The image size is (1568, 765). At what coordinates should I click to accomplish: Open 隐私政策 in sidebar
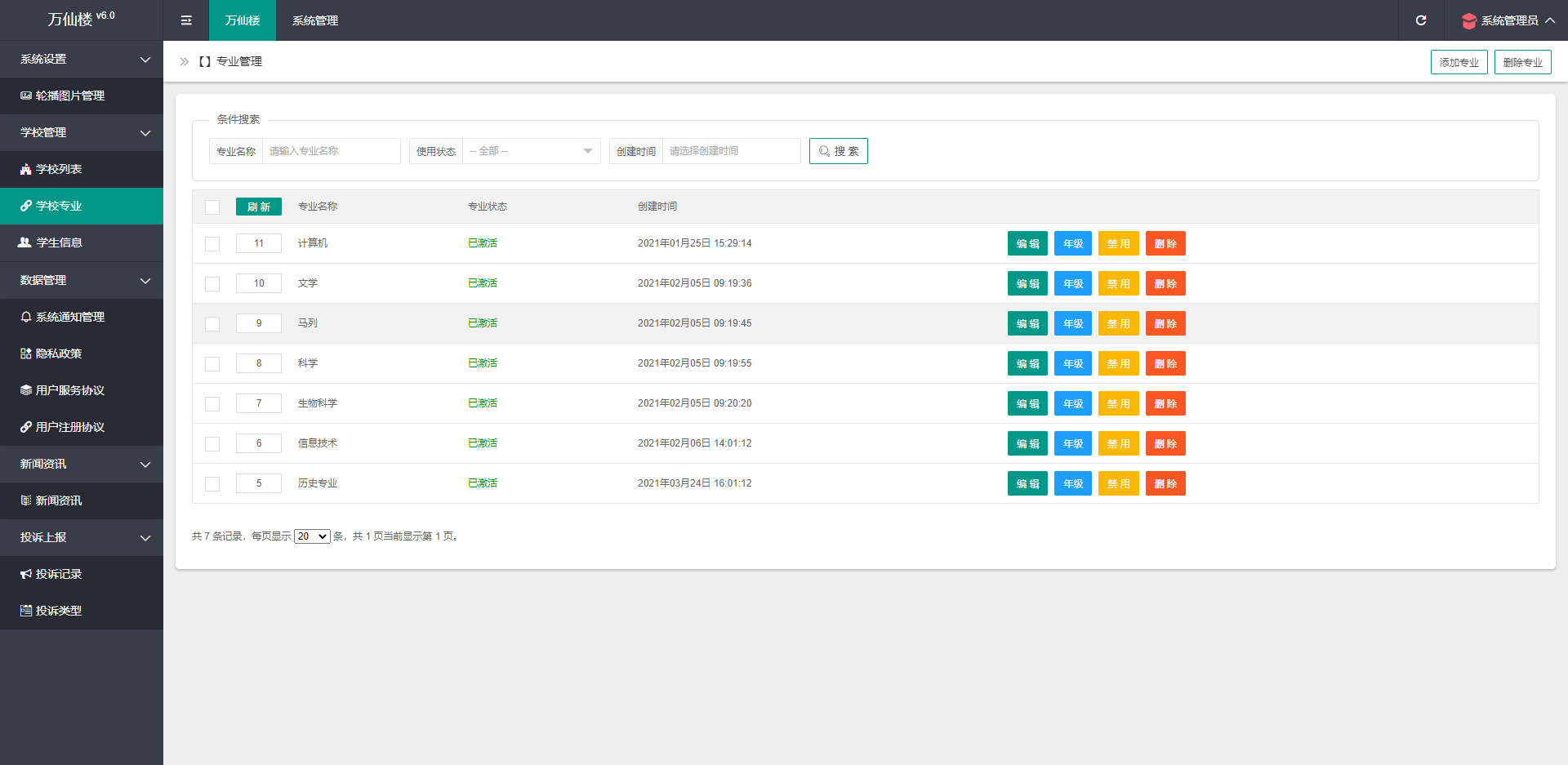(82, 354)
